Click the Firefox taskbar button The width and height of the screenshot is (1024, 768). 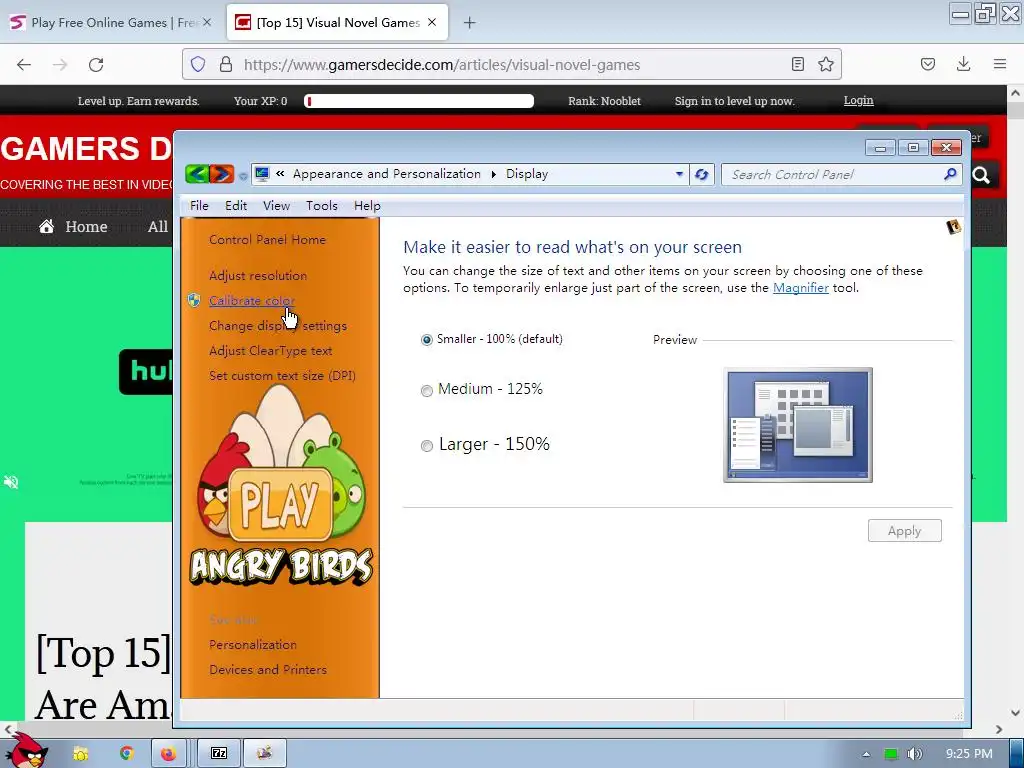tap(168, 754)
